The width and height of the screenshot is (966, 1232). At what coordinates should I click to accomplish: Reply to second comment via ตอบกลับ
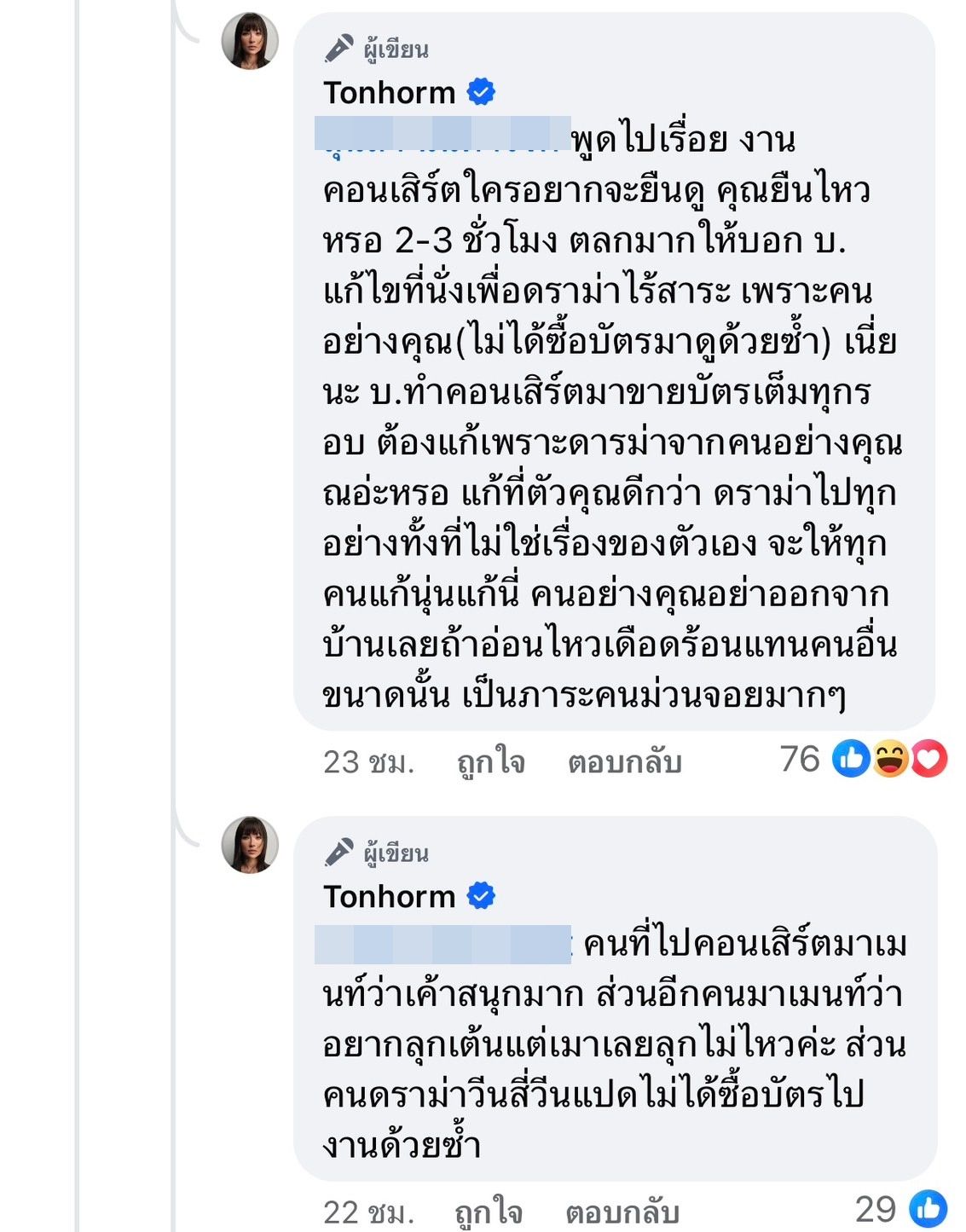click(622, 1212)
